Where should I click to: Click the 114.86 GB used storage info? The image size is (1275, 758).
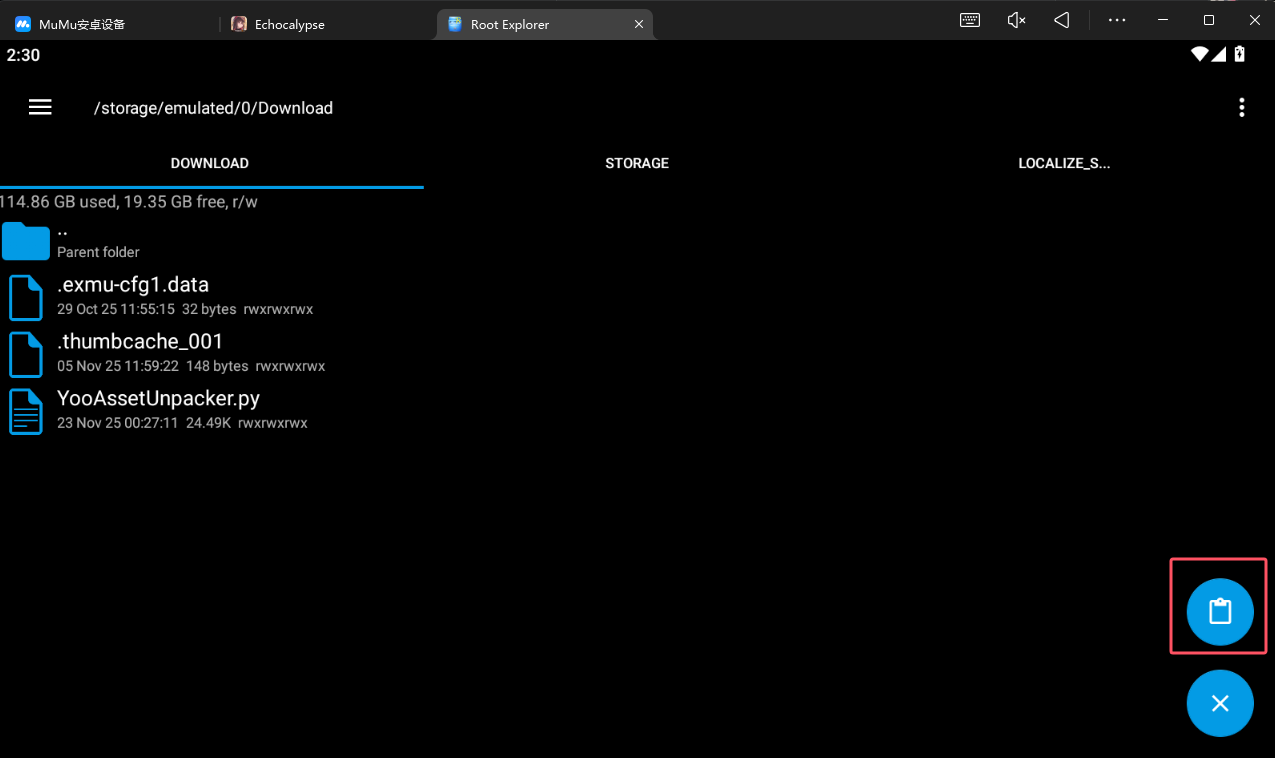(129, 202)
